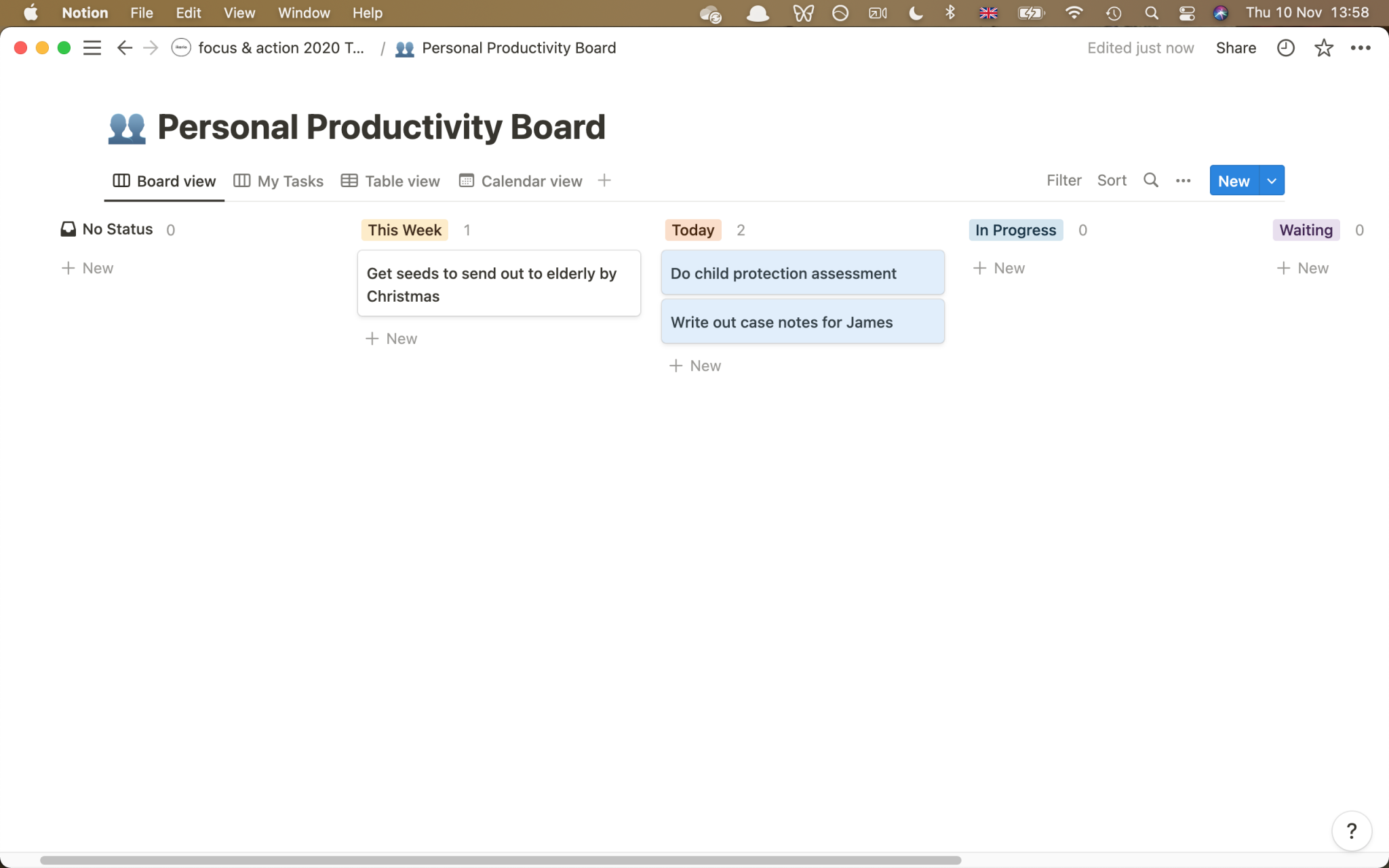Add new card under This Week
The width and height of the screenshot is (1389, 868).
(x=391, y=338)
